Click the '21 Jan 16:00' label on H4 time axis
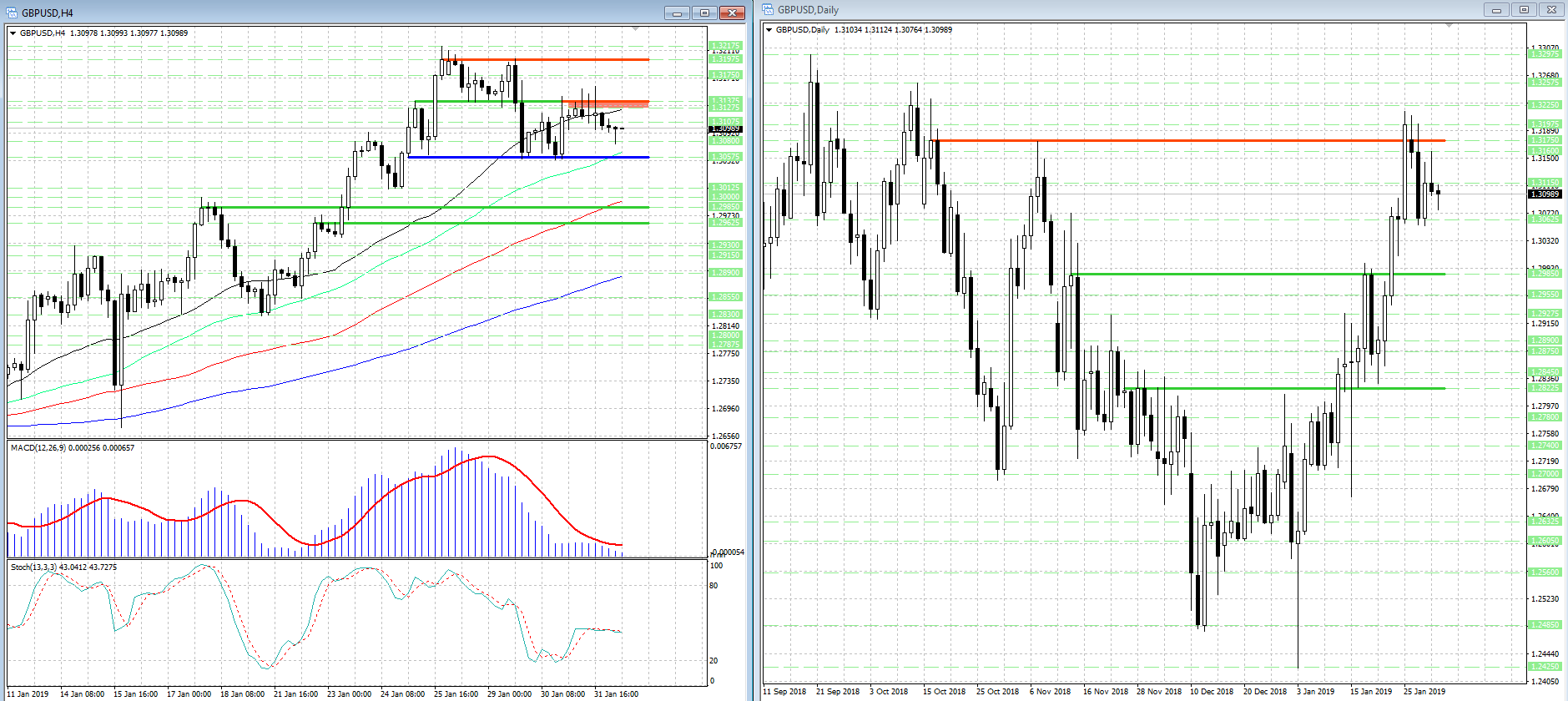 295,694
